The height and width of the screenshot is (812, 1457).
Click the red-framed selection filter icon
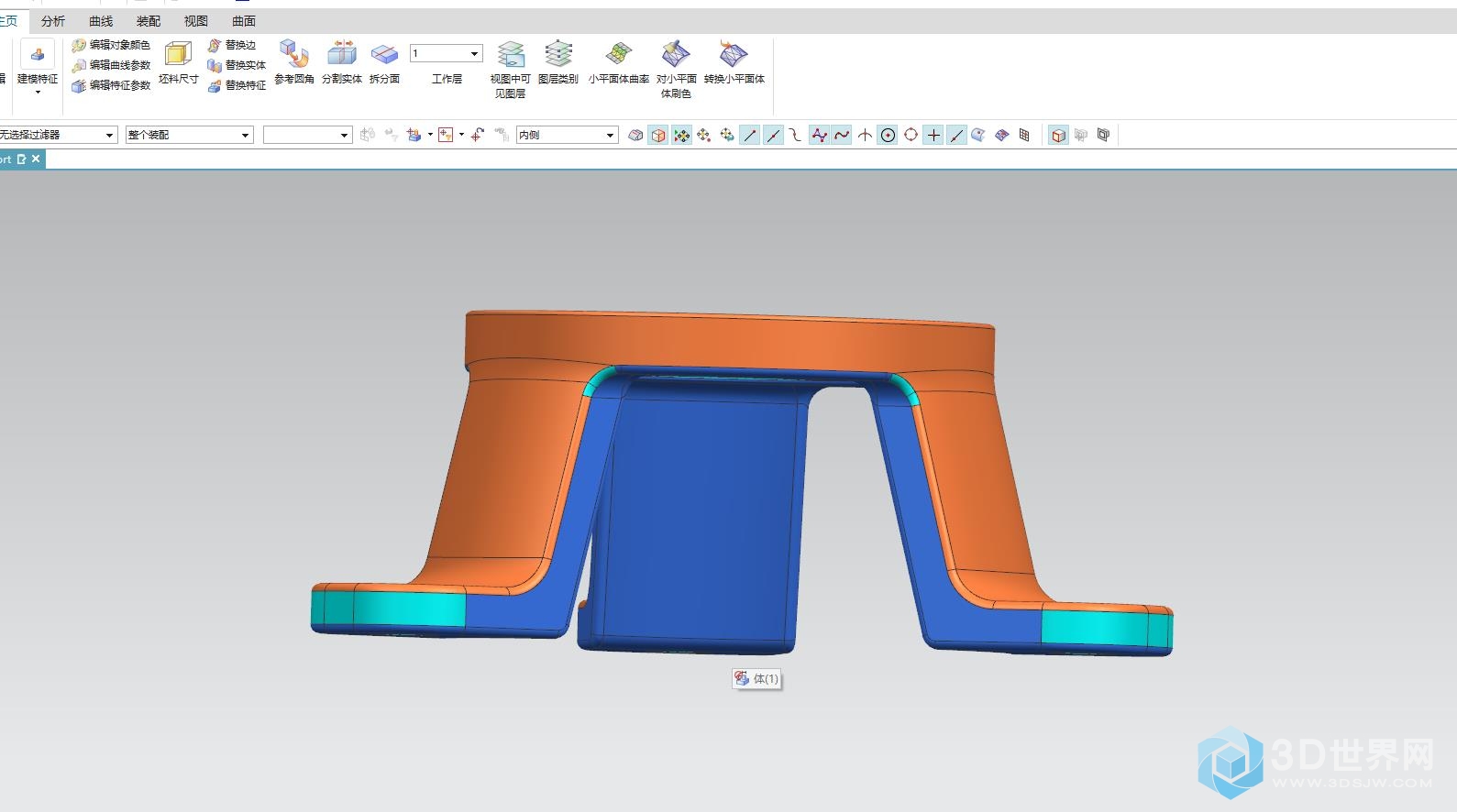(x=446, y=135)
